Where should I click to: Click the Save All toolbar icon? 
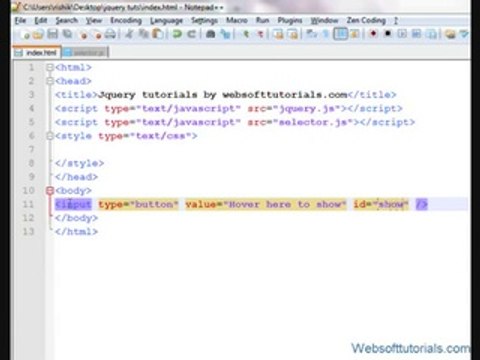click(x=67, y=34)
